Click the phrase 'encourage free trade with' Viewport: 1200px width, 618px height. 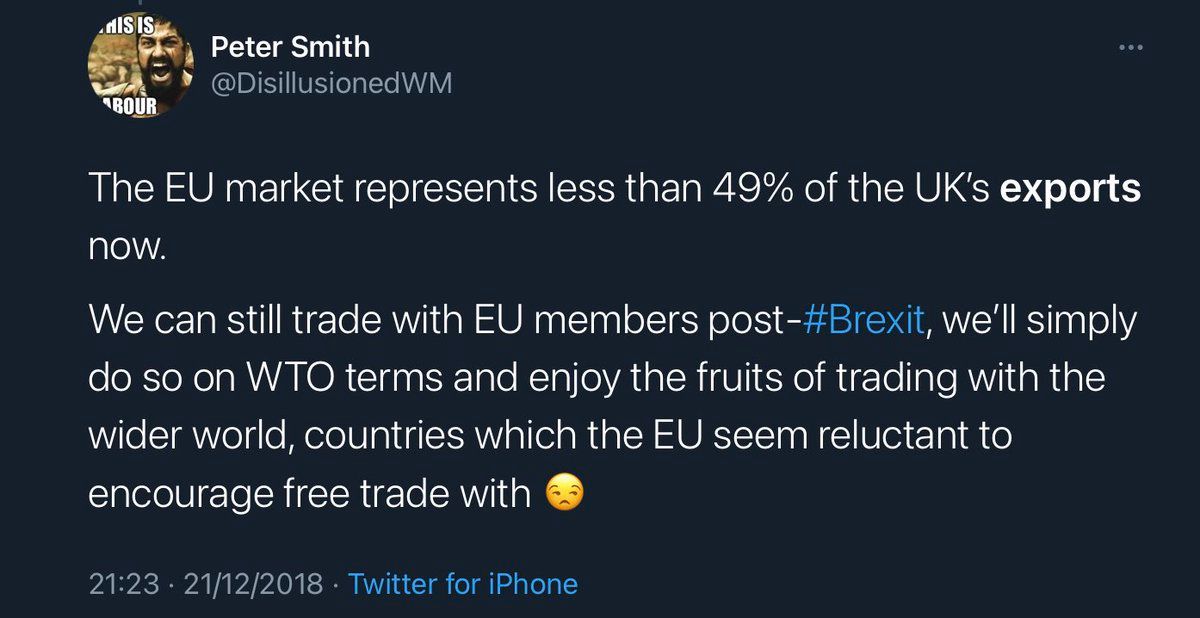coord(310,494)
